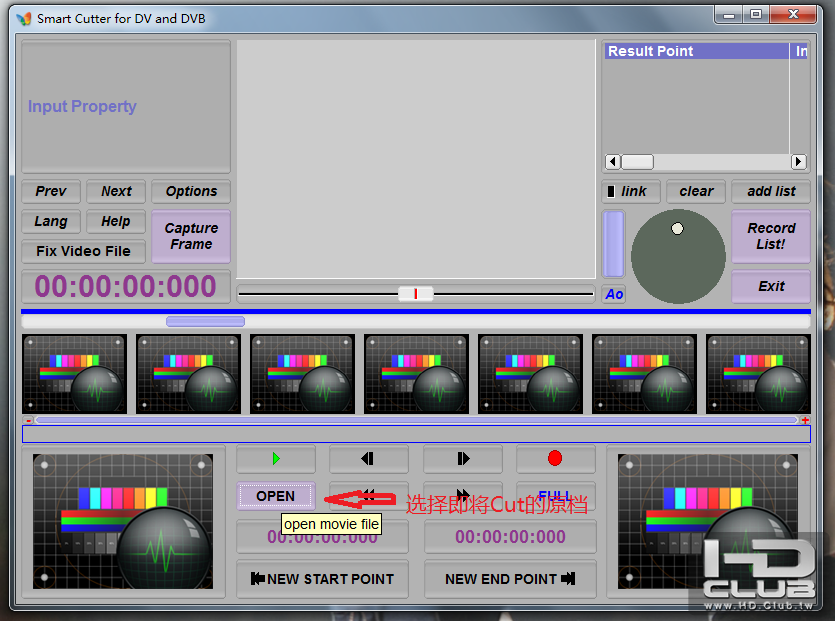Click the Result Point list scrollbar thumb
This screenshot has height=621, width=835.
[637, 161]
